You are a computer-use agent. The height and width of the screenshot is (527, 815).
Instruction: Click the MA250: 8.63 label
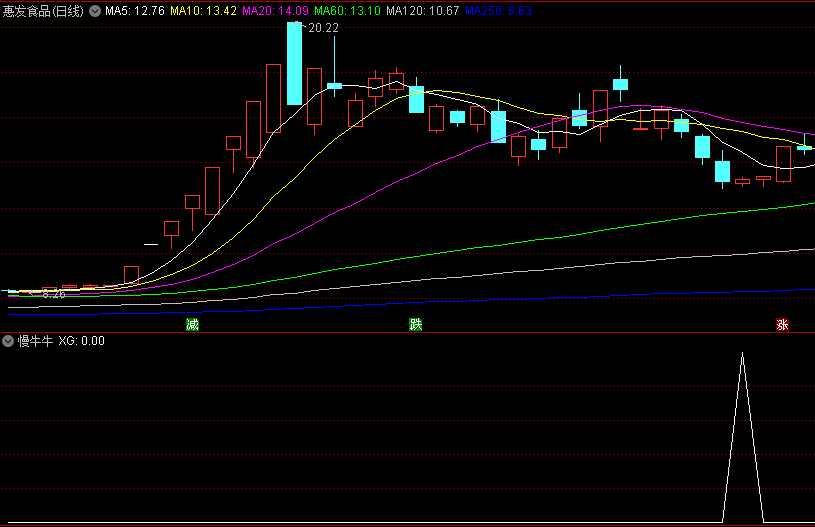pos(498,11)
